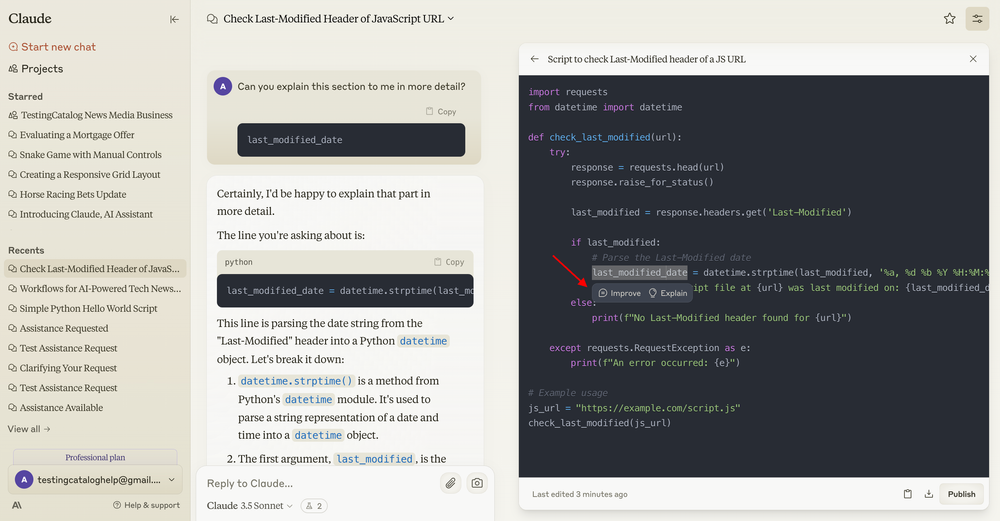
Task: Click Explain on the selected code
Action: coord(668,293)
